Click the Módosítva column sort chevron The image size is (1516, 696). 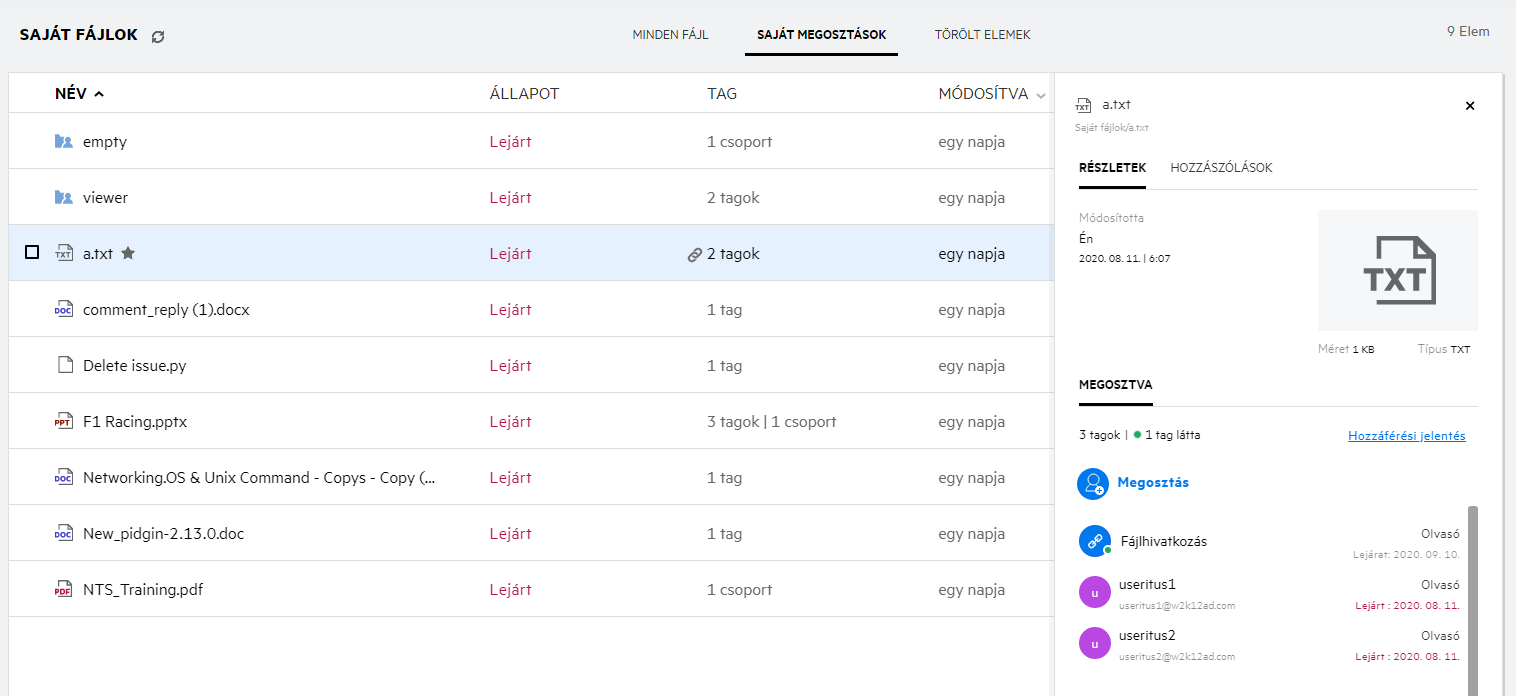[1041, 96]
